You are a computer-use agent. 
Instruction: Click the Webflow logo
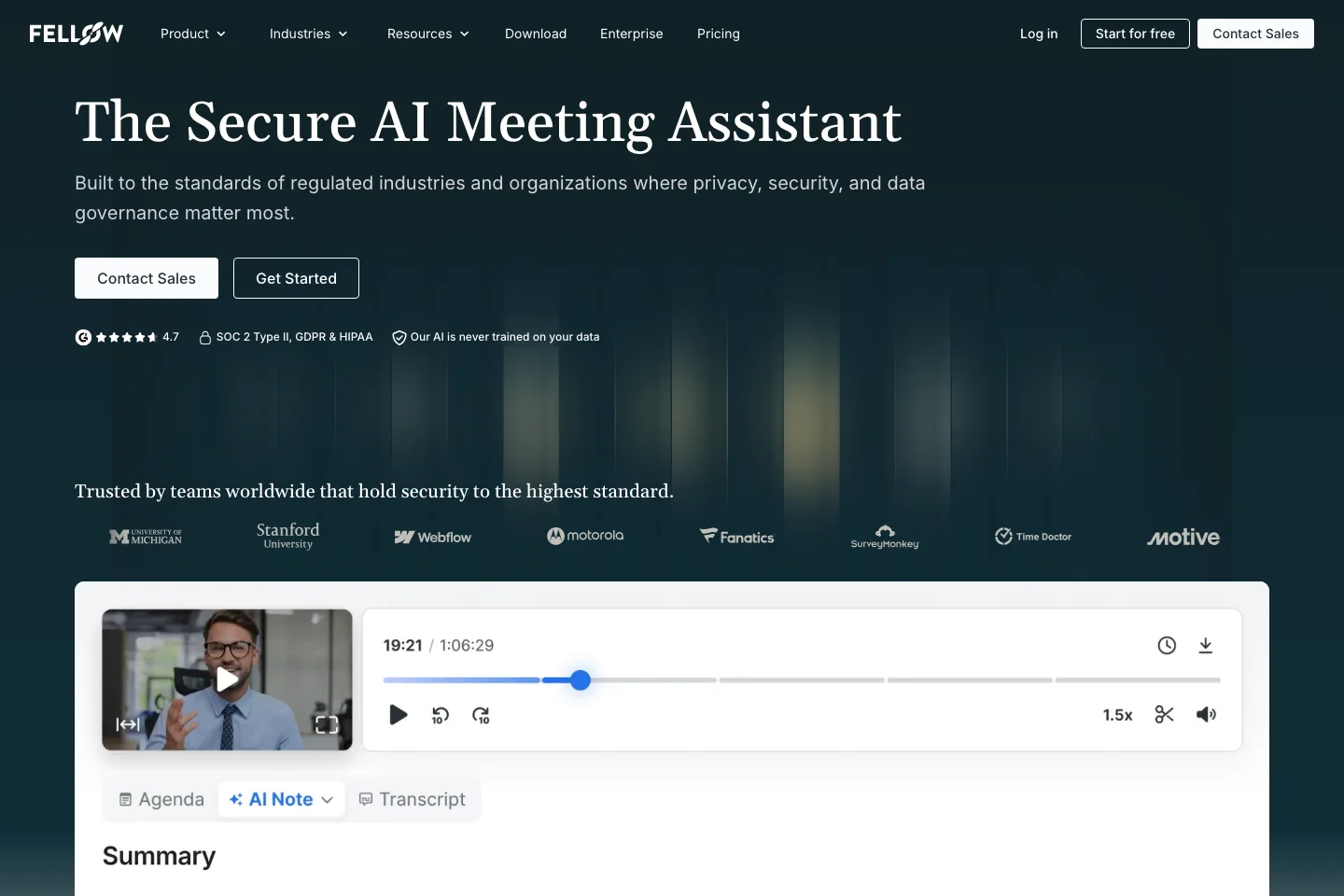coord(433,537)
